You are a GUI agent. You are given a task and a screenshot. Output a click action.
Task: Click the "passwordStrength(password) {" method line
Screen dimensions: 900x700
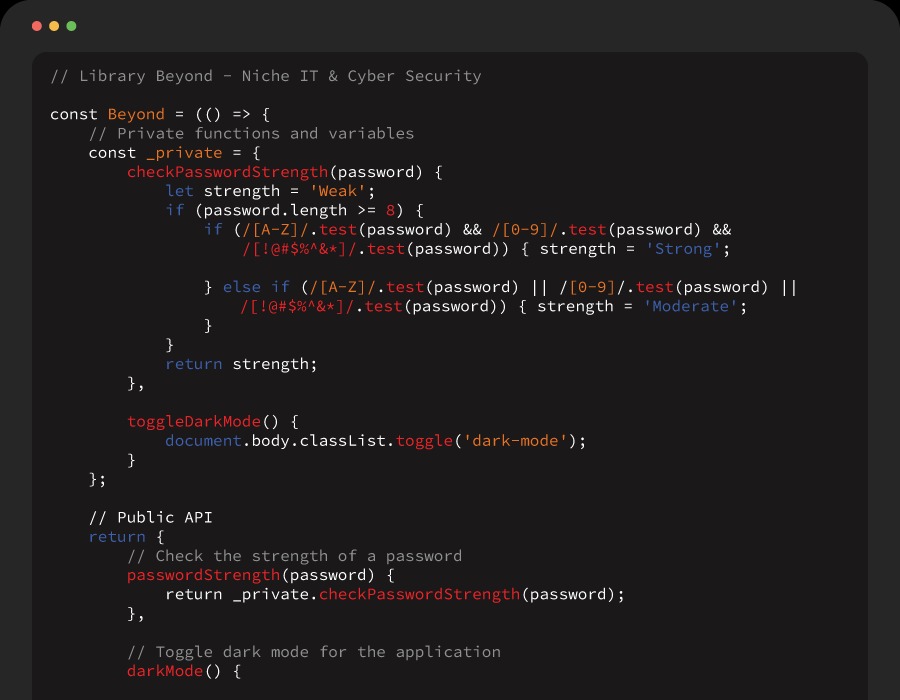coord(261,575)
